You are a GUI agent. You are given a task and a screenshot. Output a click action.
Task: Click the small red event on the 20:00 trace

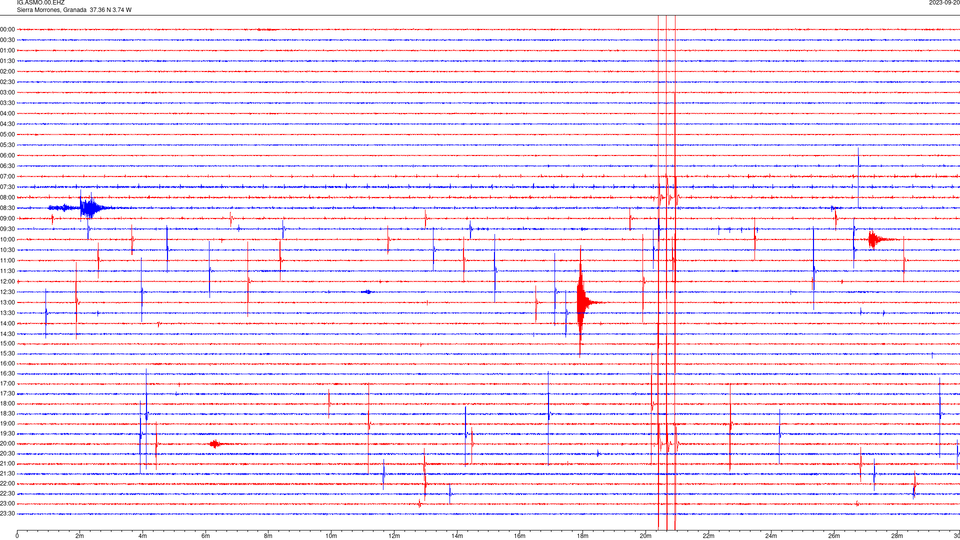216,444
